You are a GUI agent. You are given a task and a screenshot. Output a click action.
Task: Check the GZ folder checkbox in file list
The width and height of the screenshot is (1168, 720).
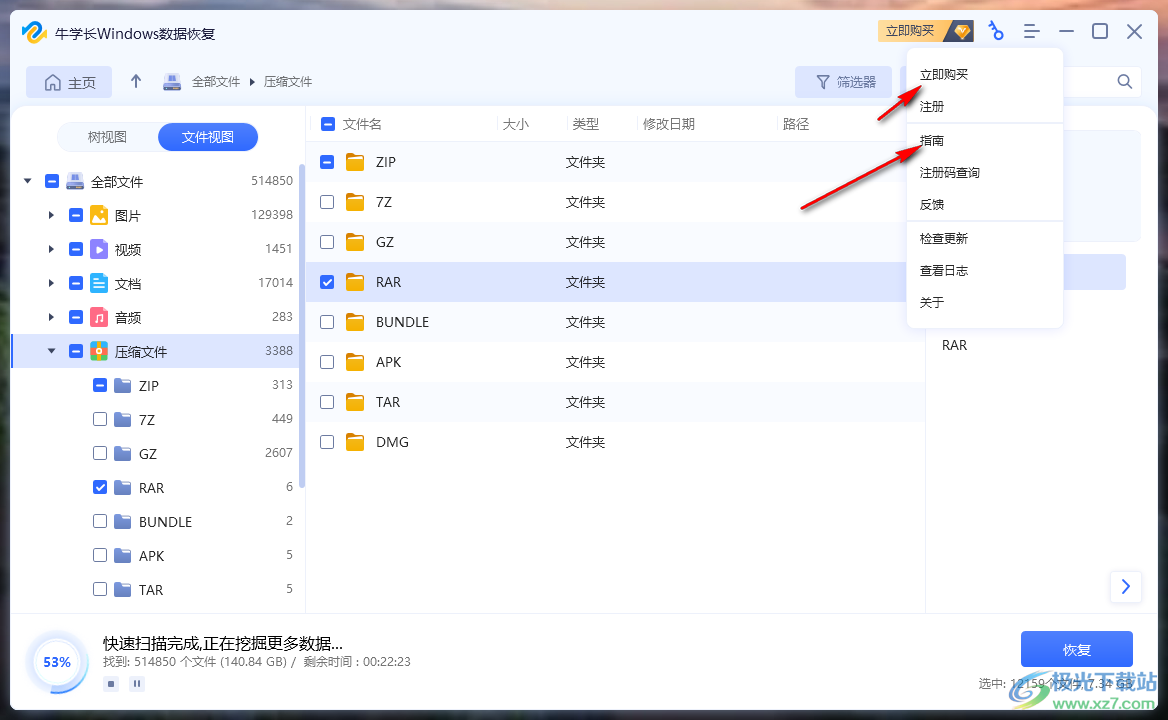tap(327, 242)
